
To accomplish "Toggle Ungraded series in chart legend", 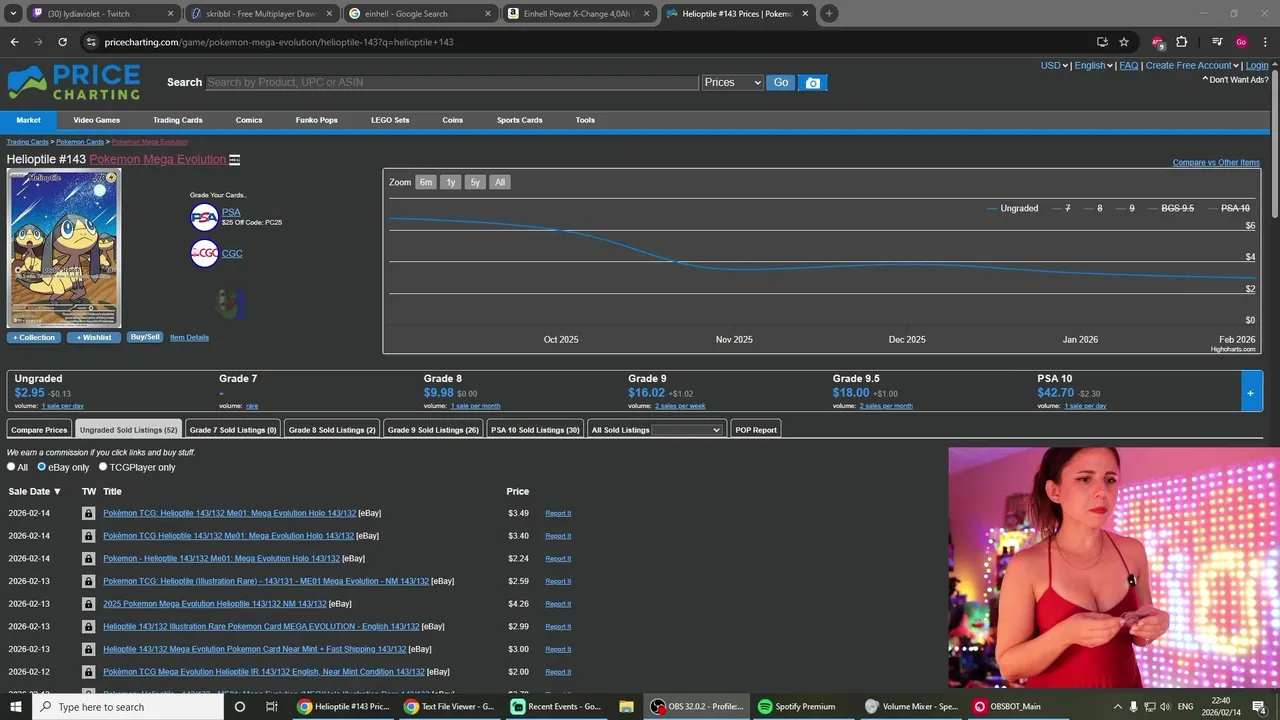I will [1012, 208].
